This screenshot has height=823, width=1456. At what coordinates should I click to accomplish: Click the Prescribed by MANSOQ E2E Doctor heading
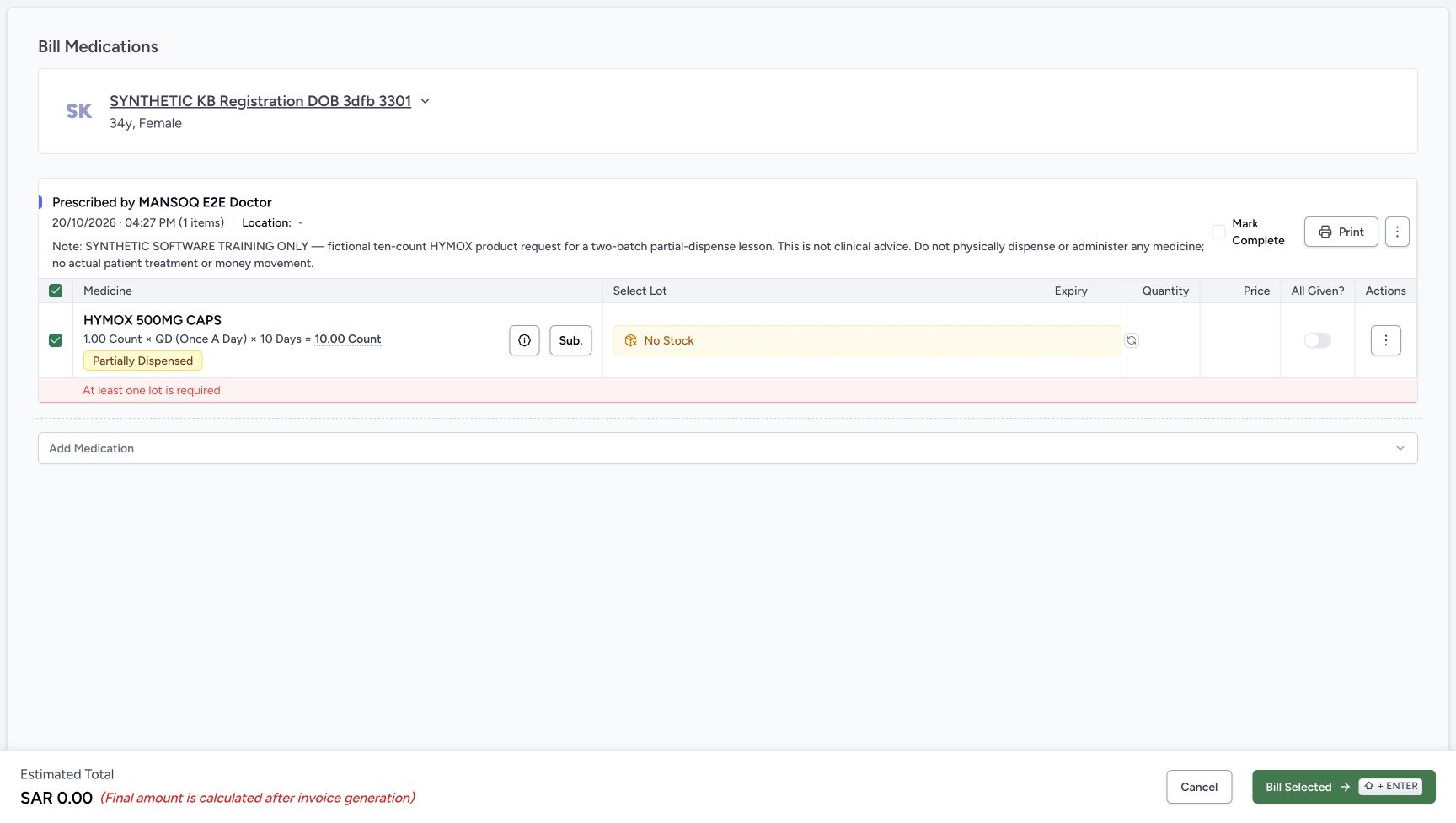[x=162, y=202]
